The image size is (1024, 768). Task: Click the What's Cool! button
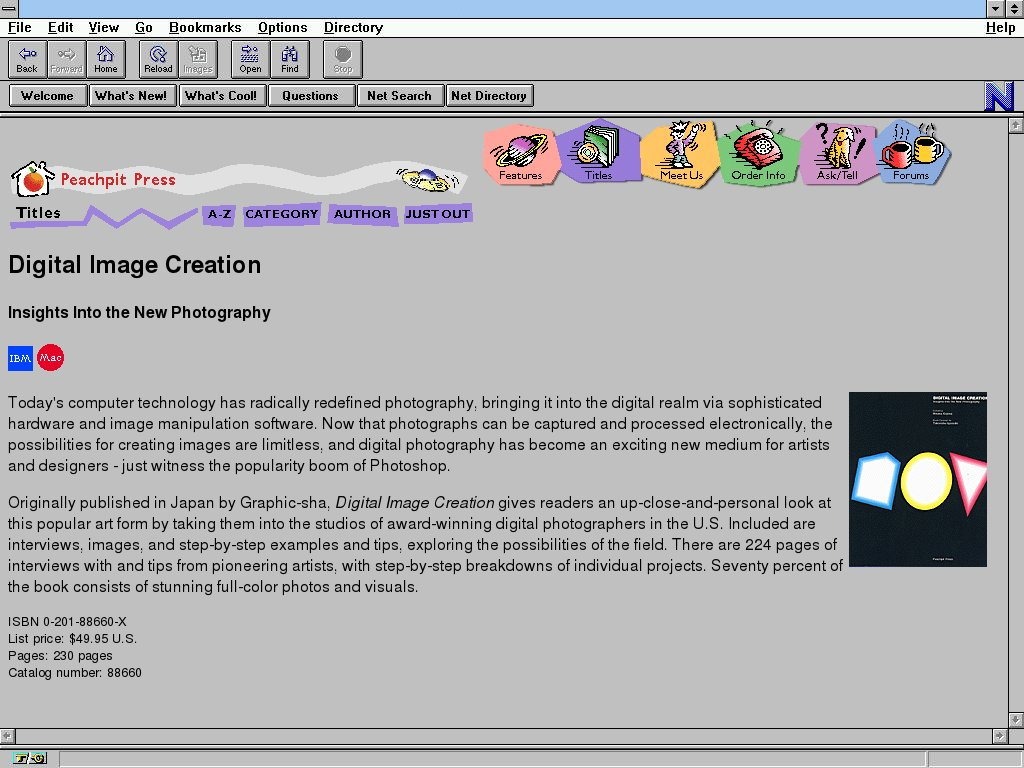(x=221, y=96)
